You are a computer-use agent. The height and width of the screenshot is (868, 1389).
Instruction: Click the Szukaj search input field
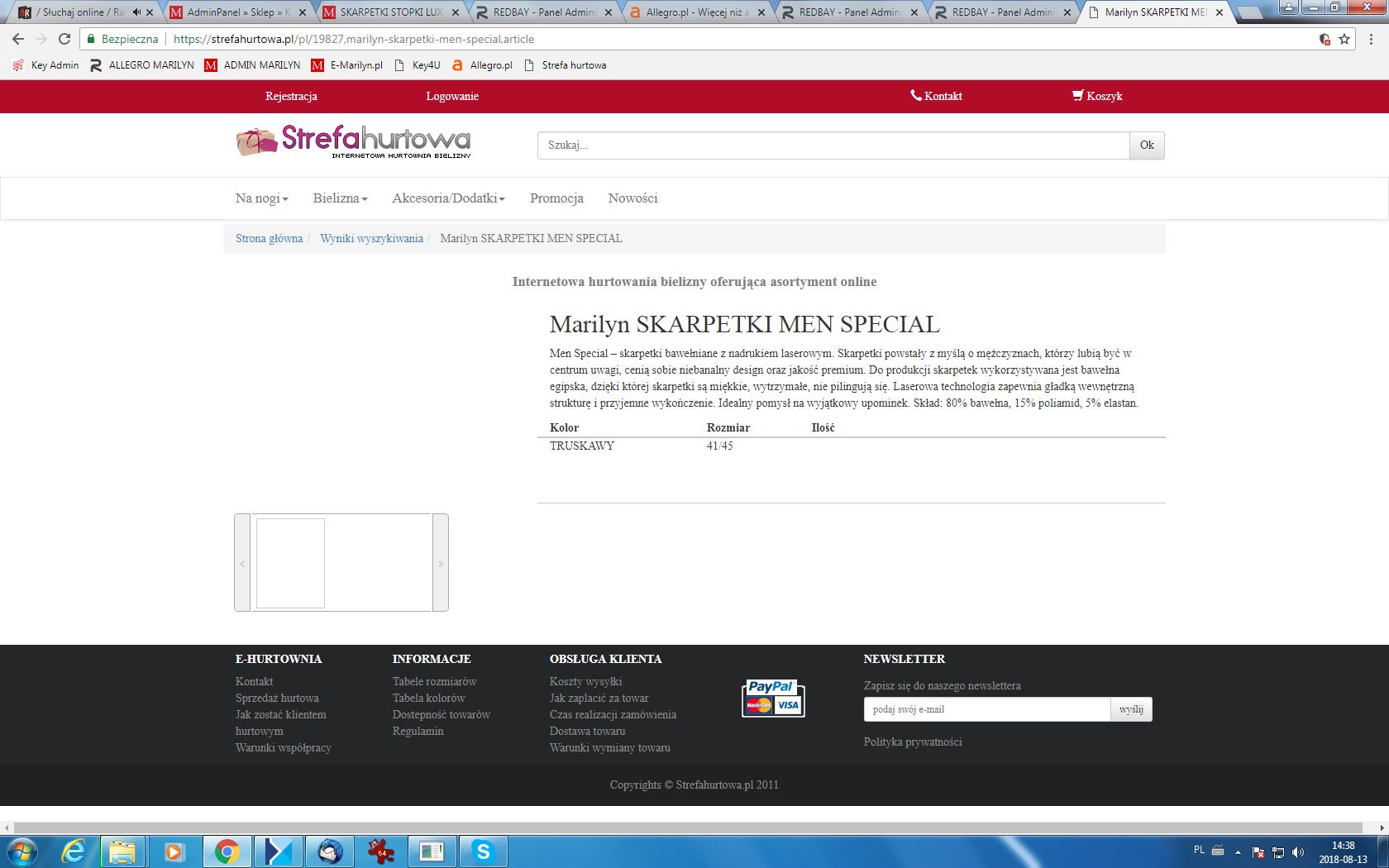coord(833,145)
